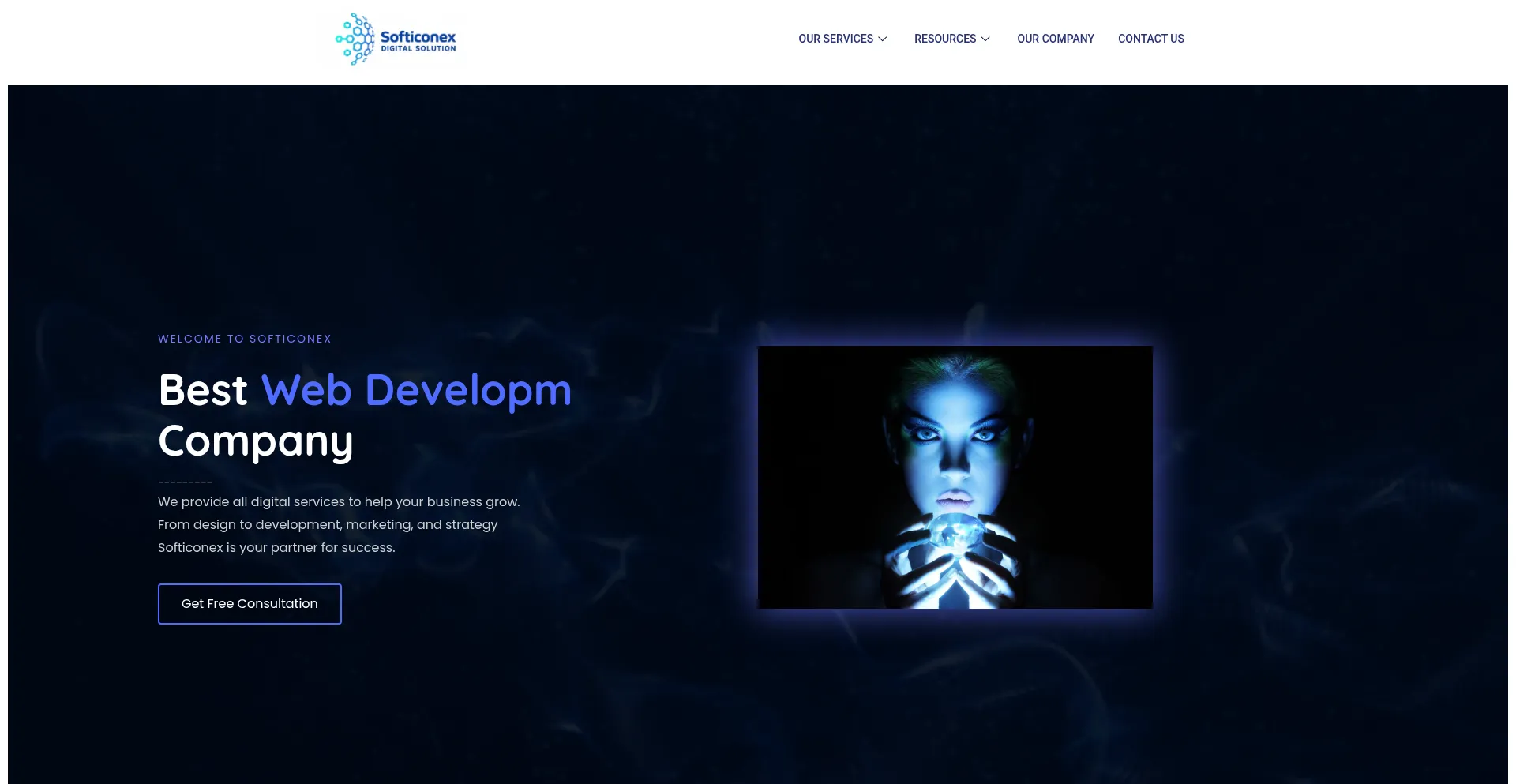Click the DIGITAL SOLUTION tagline under logo

pyautogui.click(x=418, y=49)
